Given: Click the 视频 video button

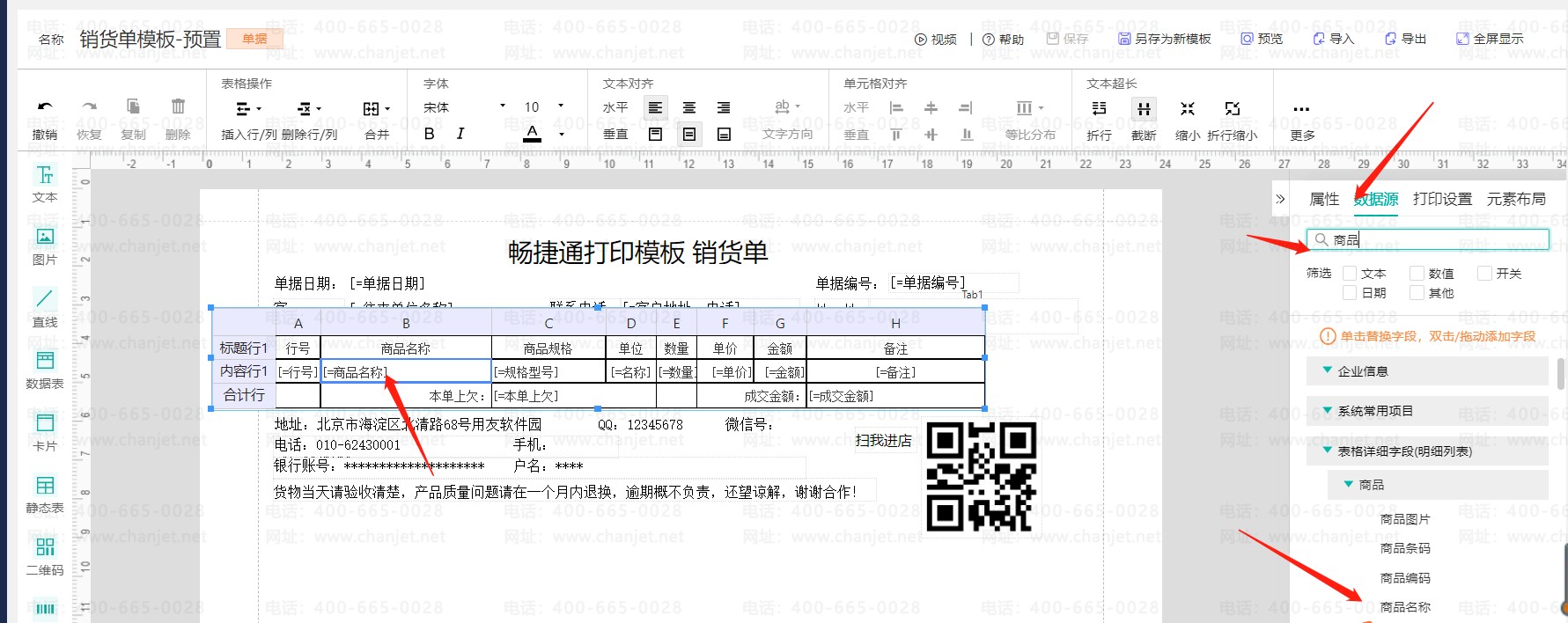Looking at the screenshot, I should tap(935, 40).
